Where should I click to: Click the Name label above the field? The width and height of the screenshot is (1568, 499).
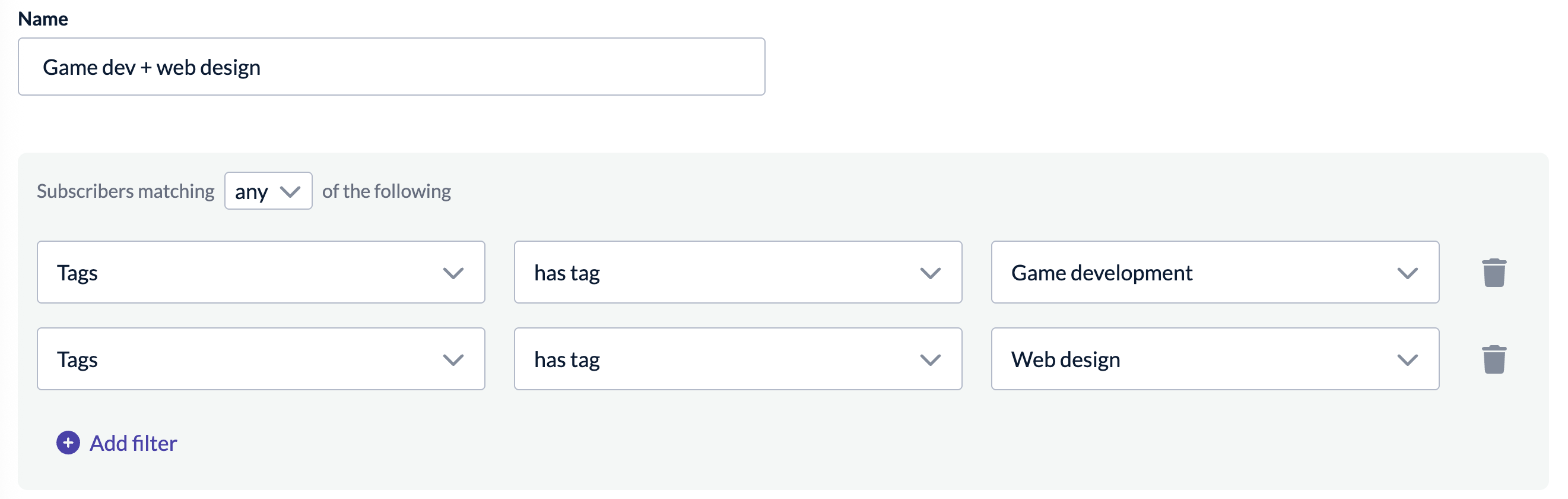point(43,19)
